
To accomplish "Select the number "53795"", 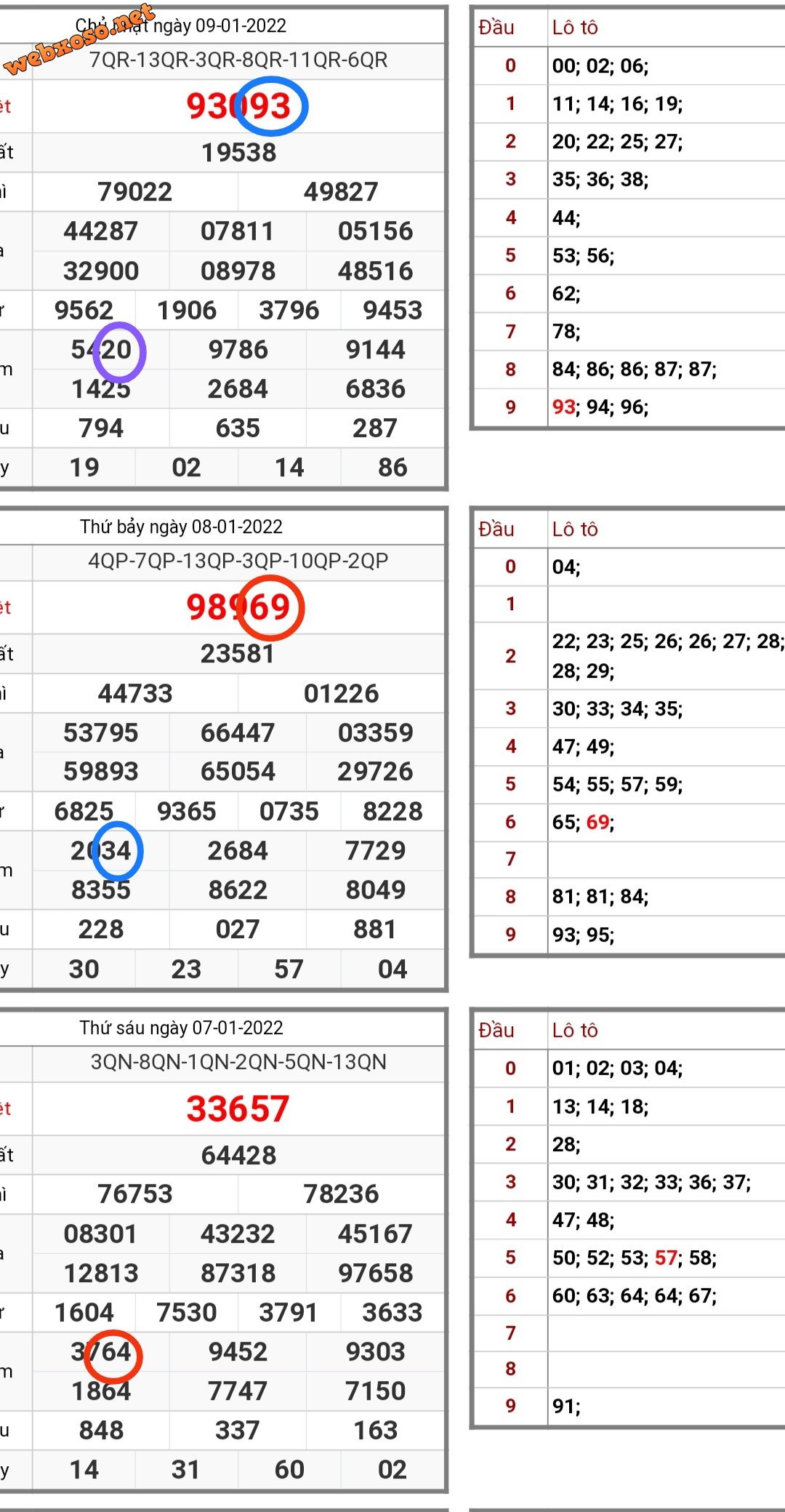I will [101, 733].
